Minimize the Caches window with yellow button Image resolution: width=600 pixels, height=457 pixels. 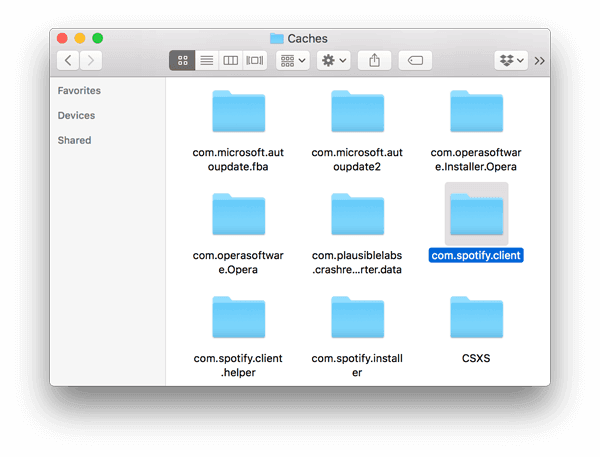coord(80,38)
